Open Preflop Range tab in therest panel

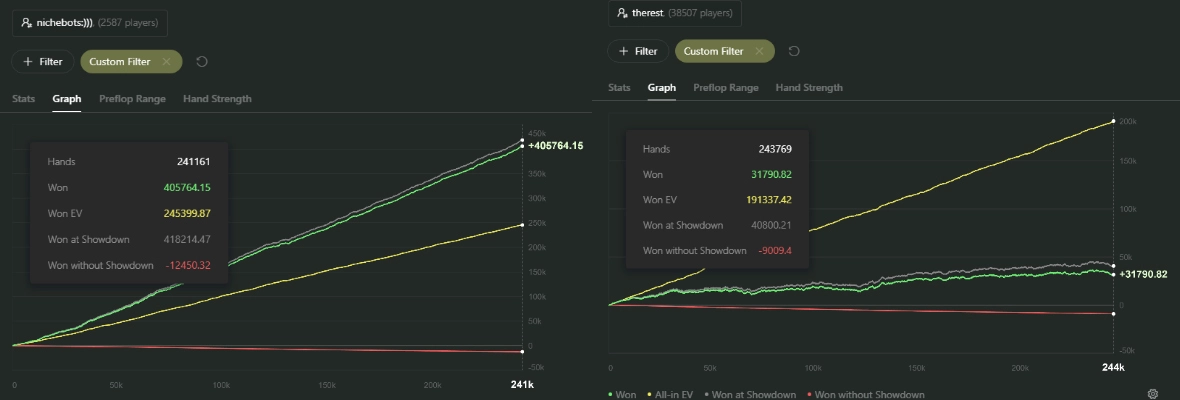pos(726,87)
